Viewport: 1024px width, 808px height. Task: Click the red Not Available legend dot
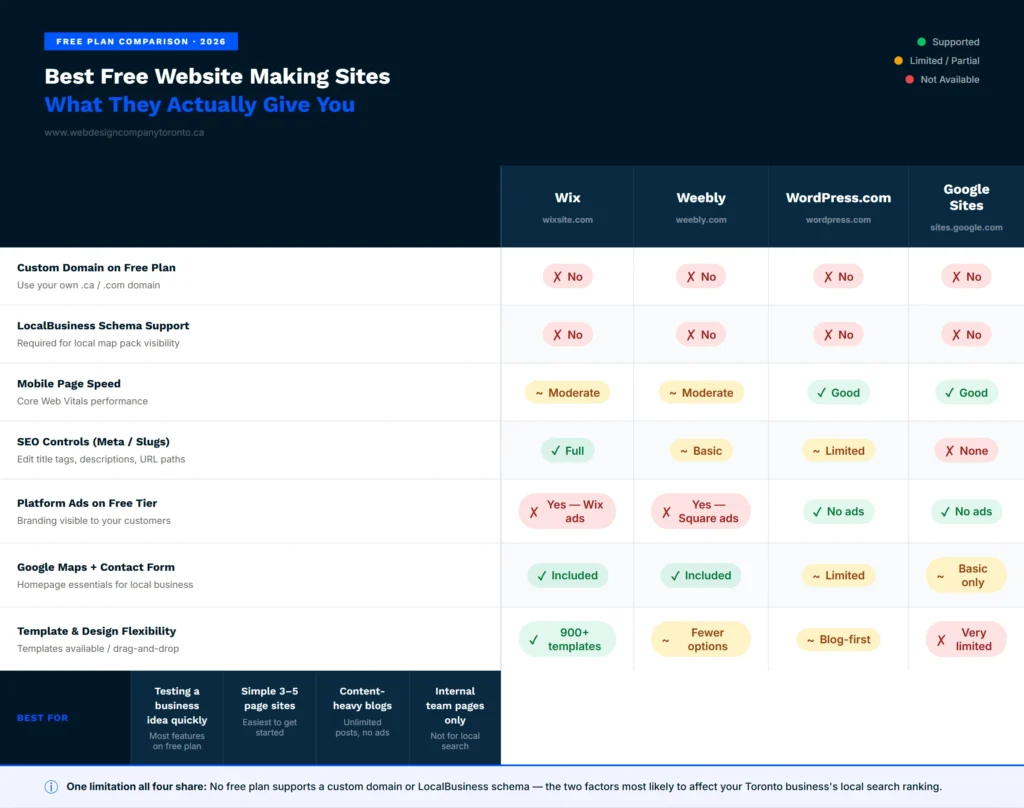tap(909, 80)
